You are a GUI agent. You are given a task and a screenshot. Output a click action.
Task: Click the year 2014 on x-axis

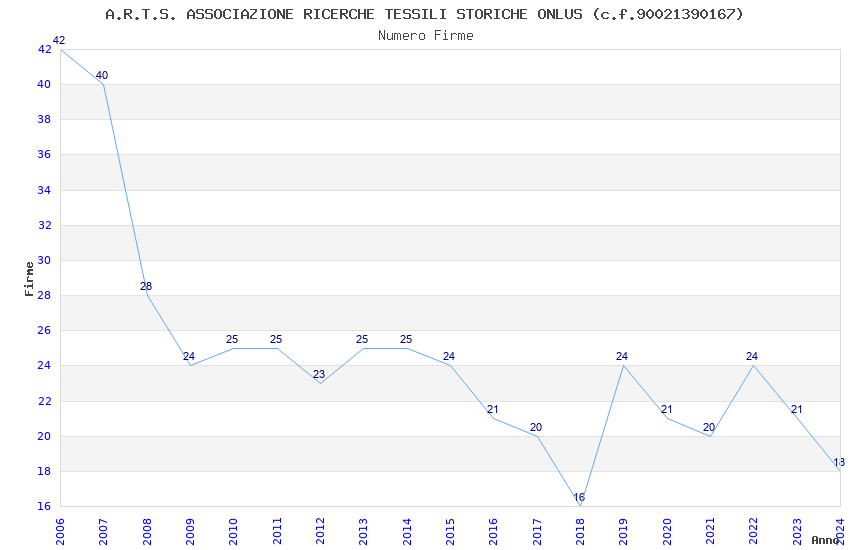click(x=406, y=528)
